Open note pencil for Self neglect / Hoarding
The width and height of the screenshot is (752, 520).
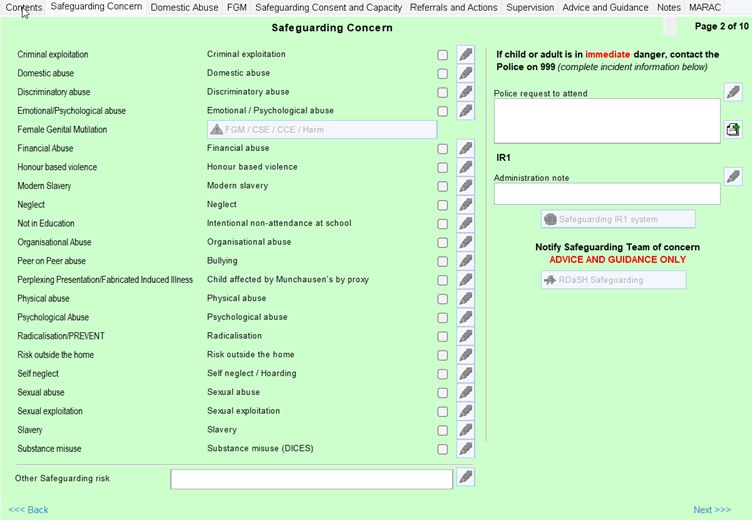(x=465, y=373)
